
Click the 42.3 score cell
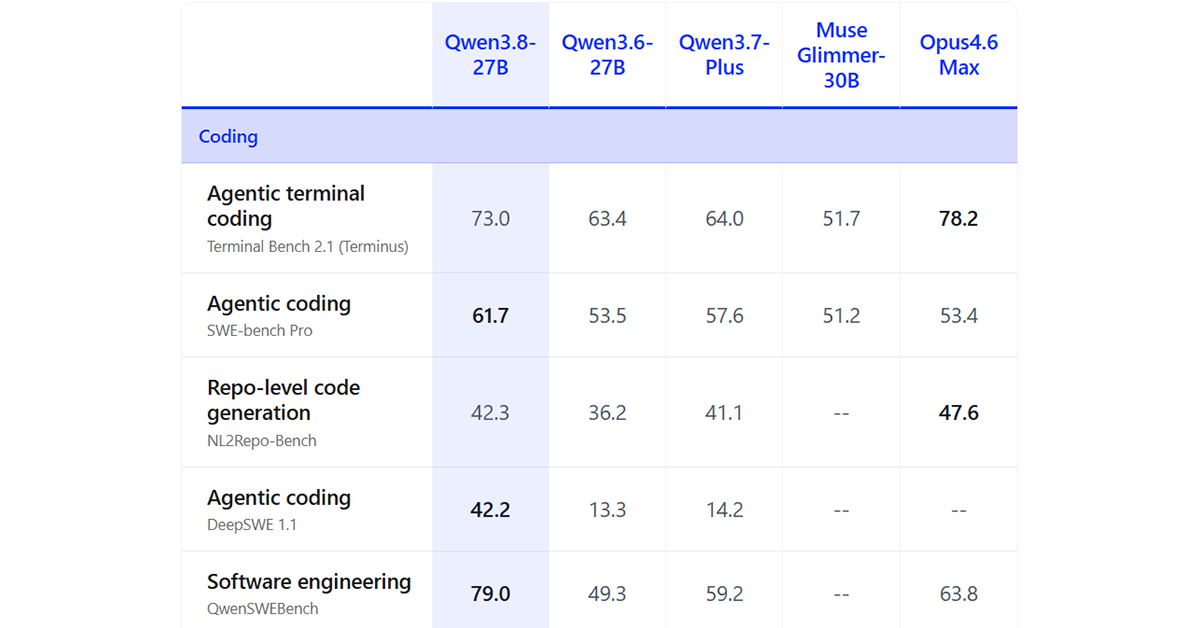point(490,412)
